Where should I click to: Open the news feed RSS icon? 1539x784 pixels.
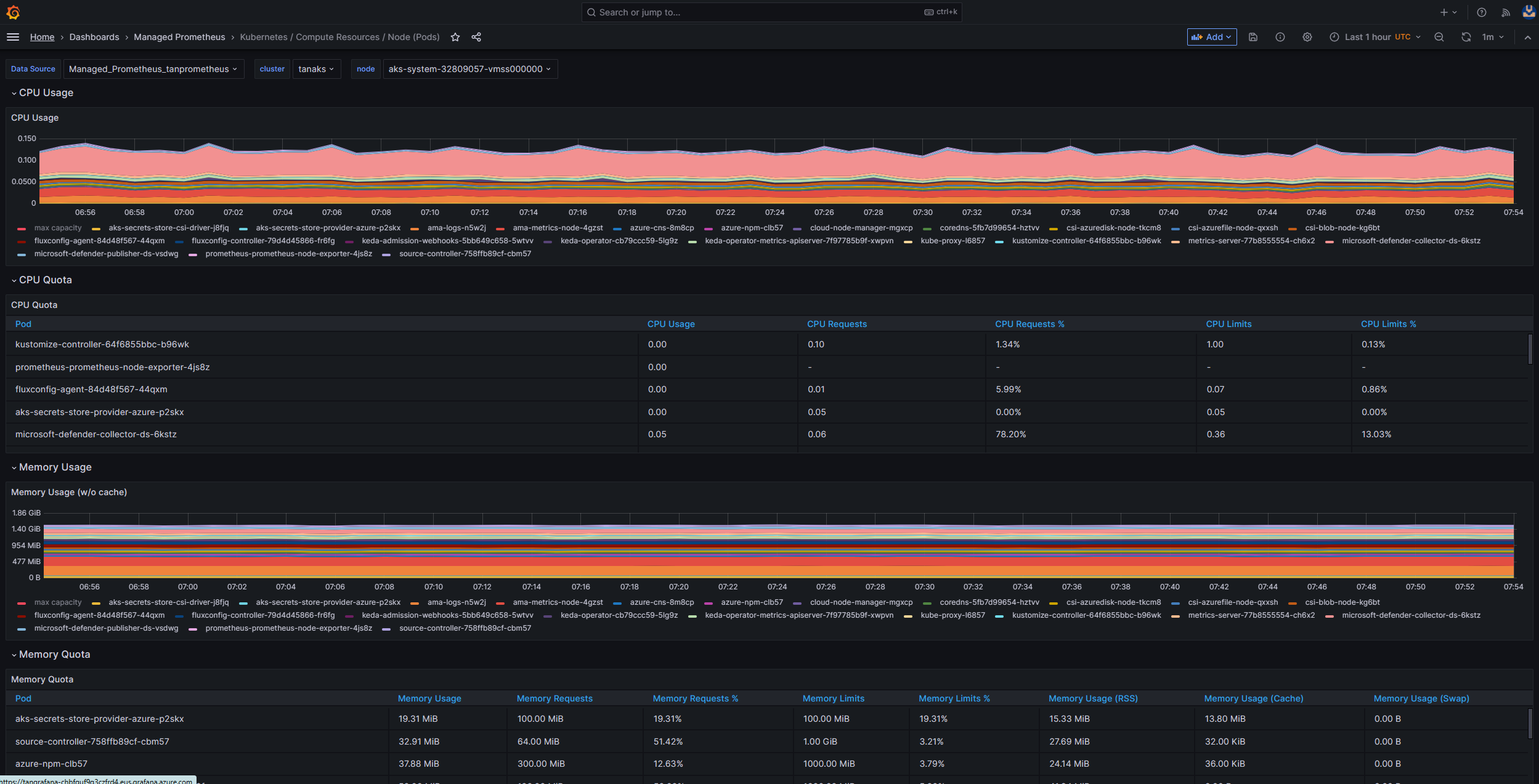pyautogui.click(x=1505, y=12)
